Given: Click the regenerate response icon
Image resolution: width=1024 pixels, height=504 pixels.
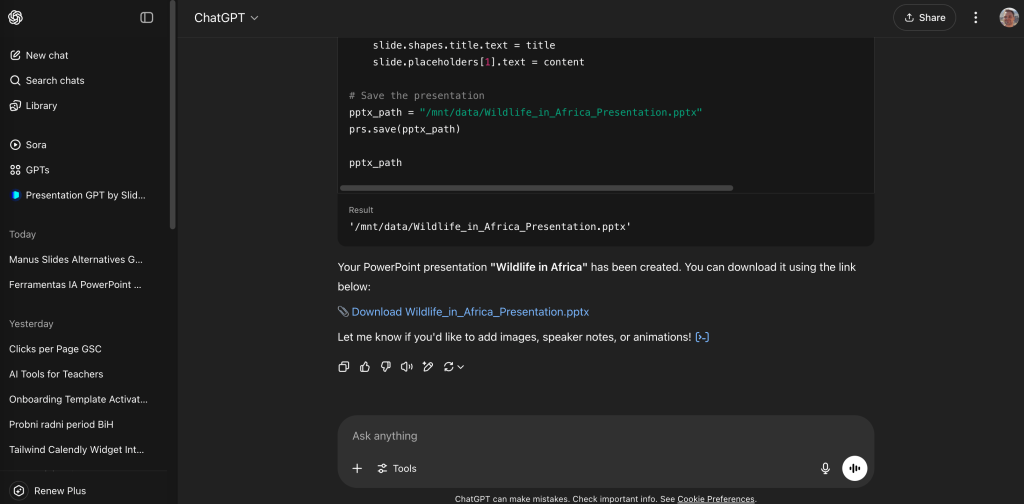Looking at the screenshot, I should pos(448,367).
